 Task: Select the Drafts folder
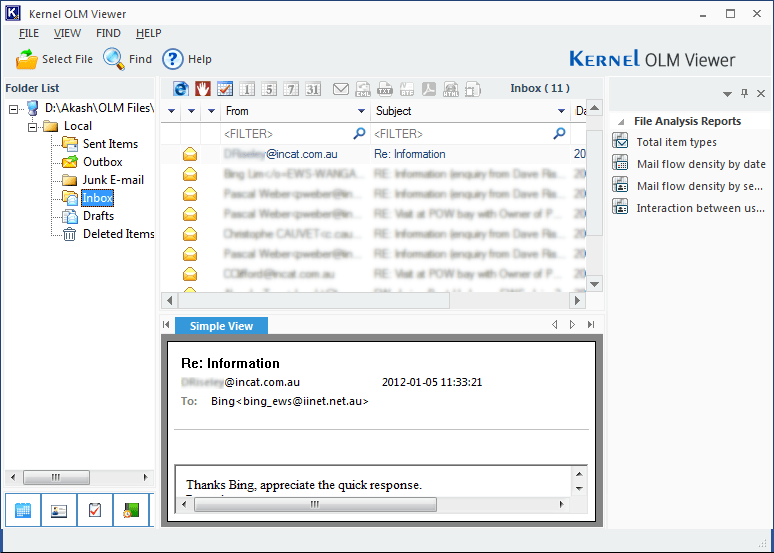click(98, 216)
